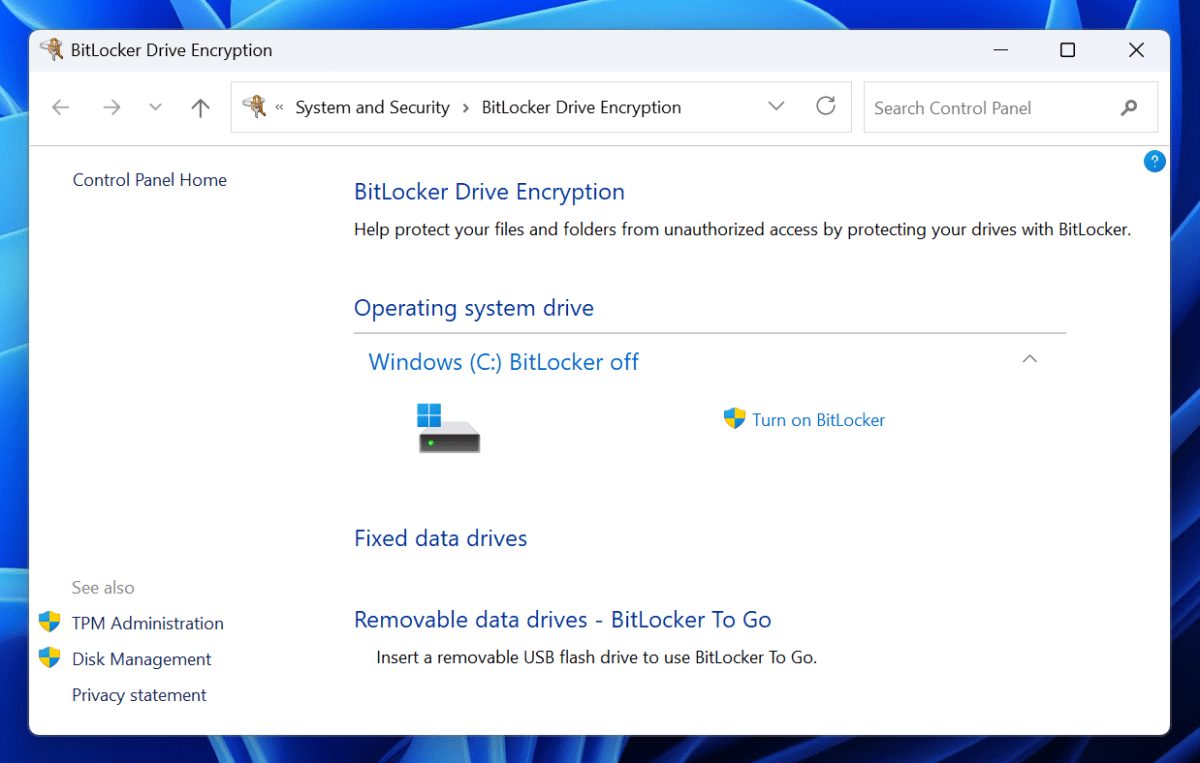Screen dimensions: 1200x763
Task: Collapse the Windows (C:) BitLocker section
Action: pyautogui.click(x=1029, y=358)
